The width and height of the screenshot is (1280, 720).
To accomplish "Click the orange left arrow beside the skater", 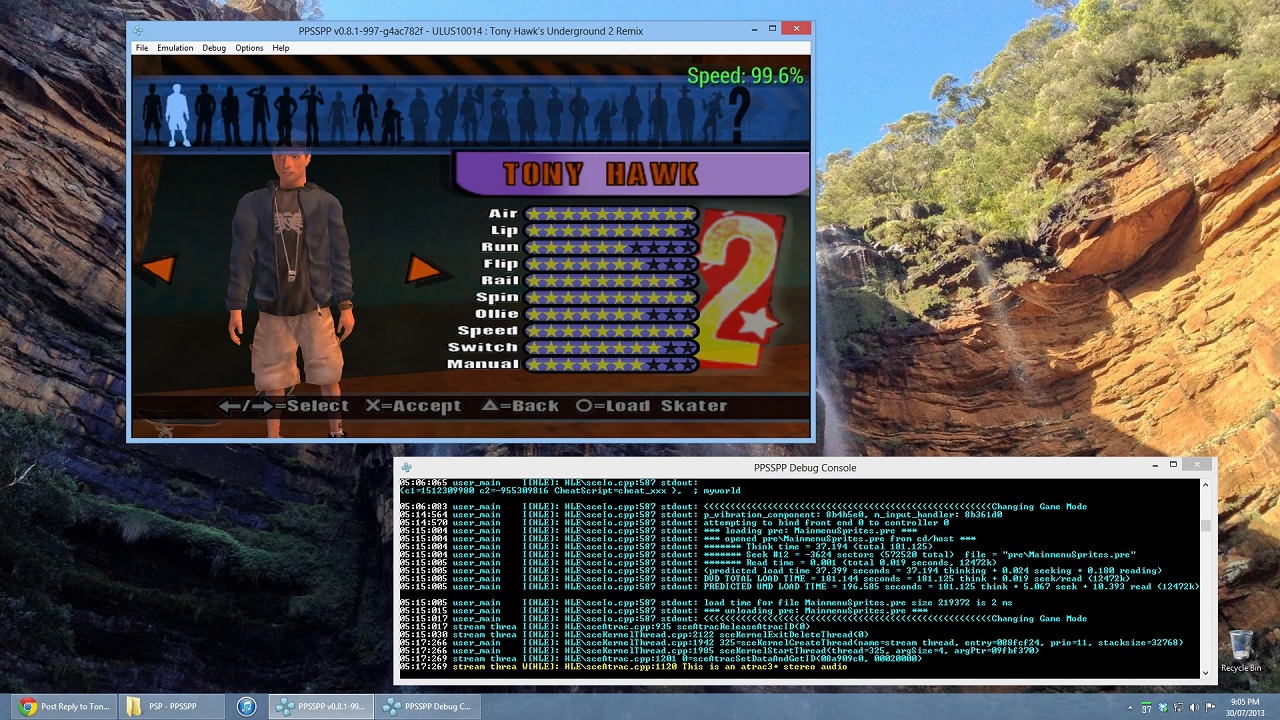I will point(158,268).
